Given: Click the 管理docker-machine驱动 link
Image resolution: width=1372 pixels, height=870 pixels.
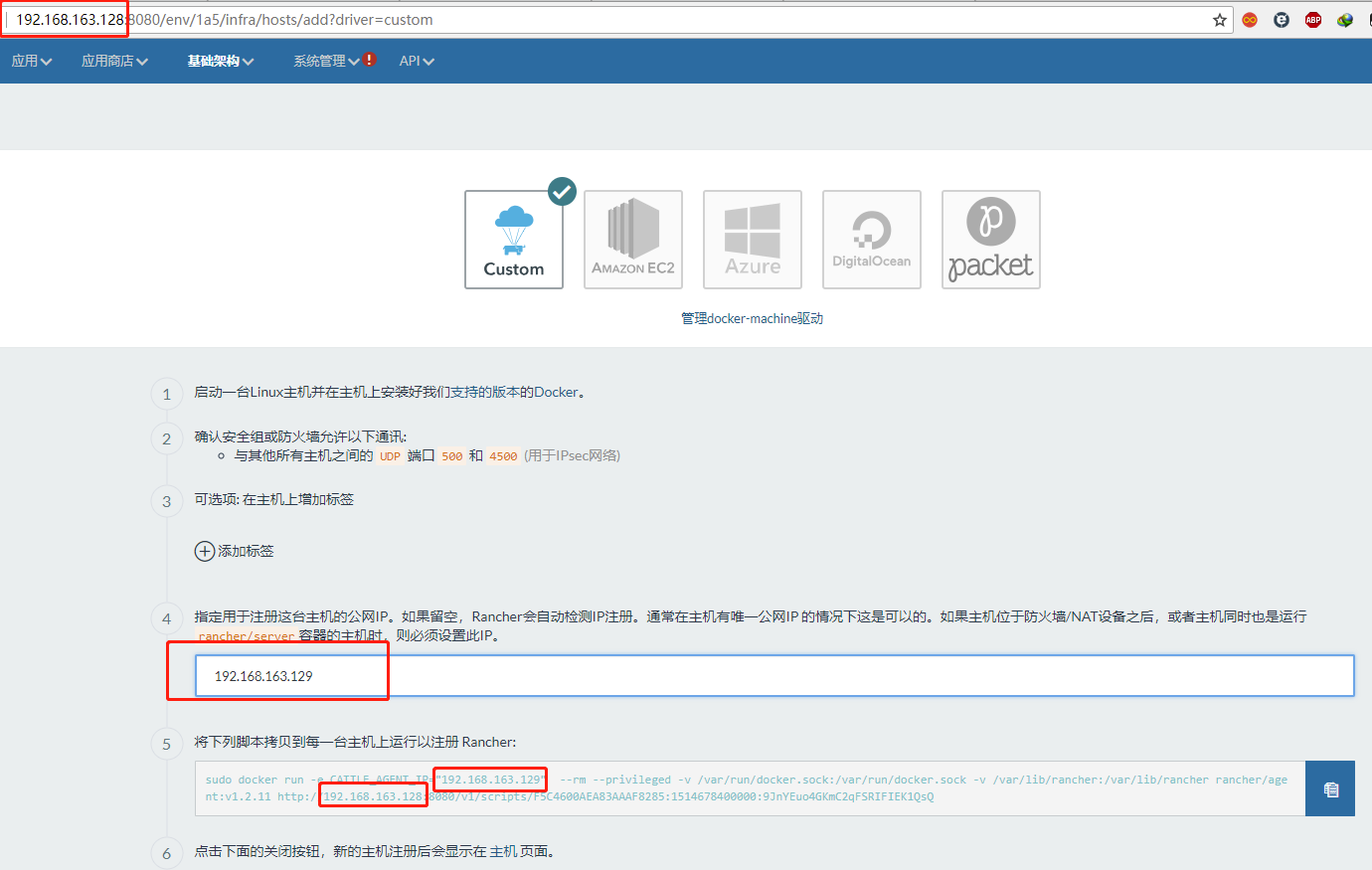Looking at the screenshot, I should click(x=752, y=318).
